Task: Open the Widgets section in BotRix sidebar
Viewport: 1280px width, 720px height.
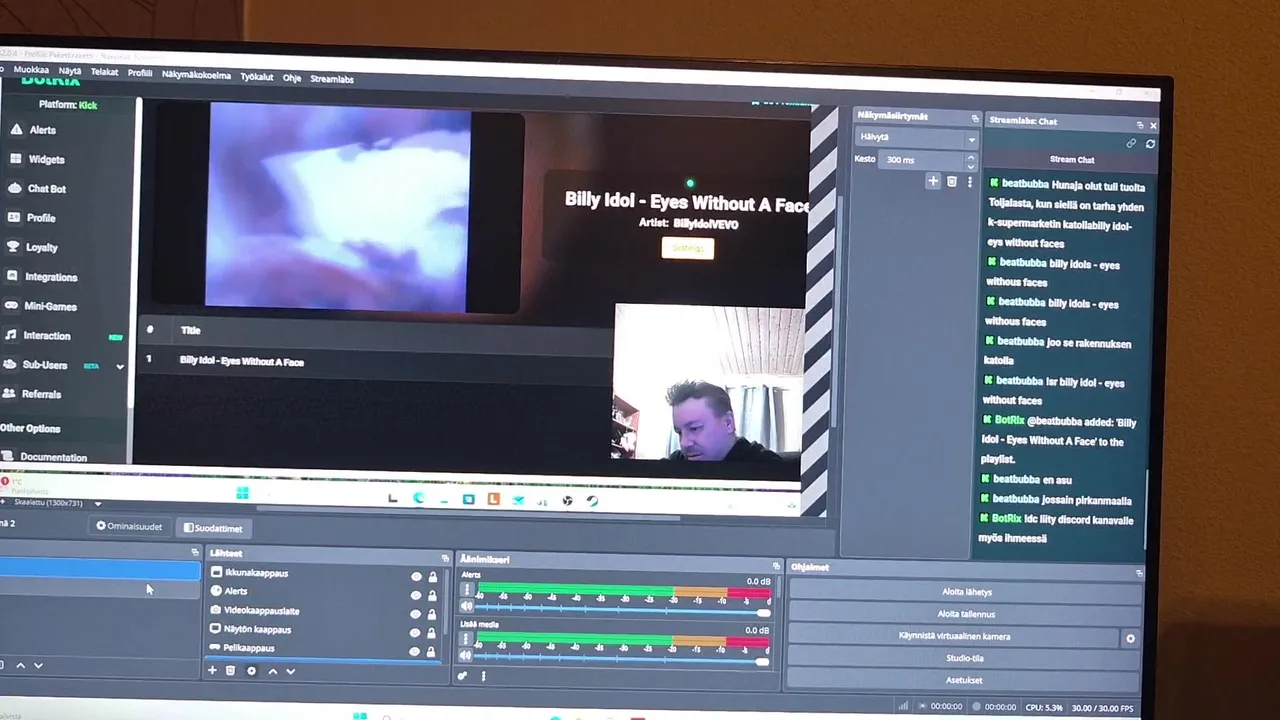Action: pos(37,159)
